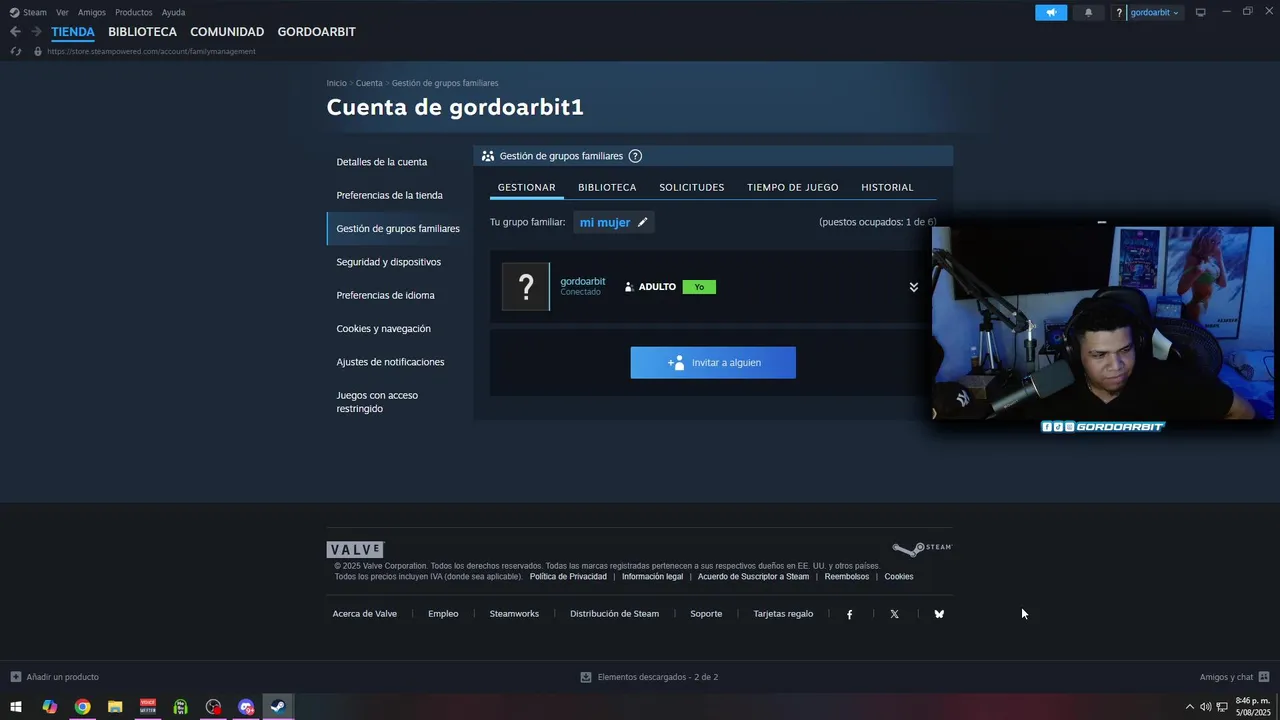Open gordoarbit member profile name
Image resolution: width=1280 pixels, height=720 pixels.
[583, 282]
